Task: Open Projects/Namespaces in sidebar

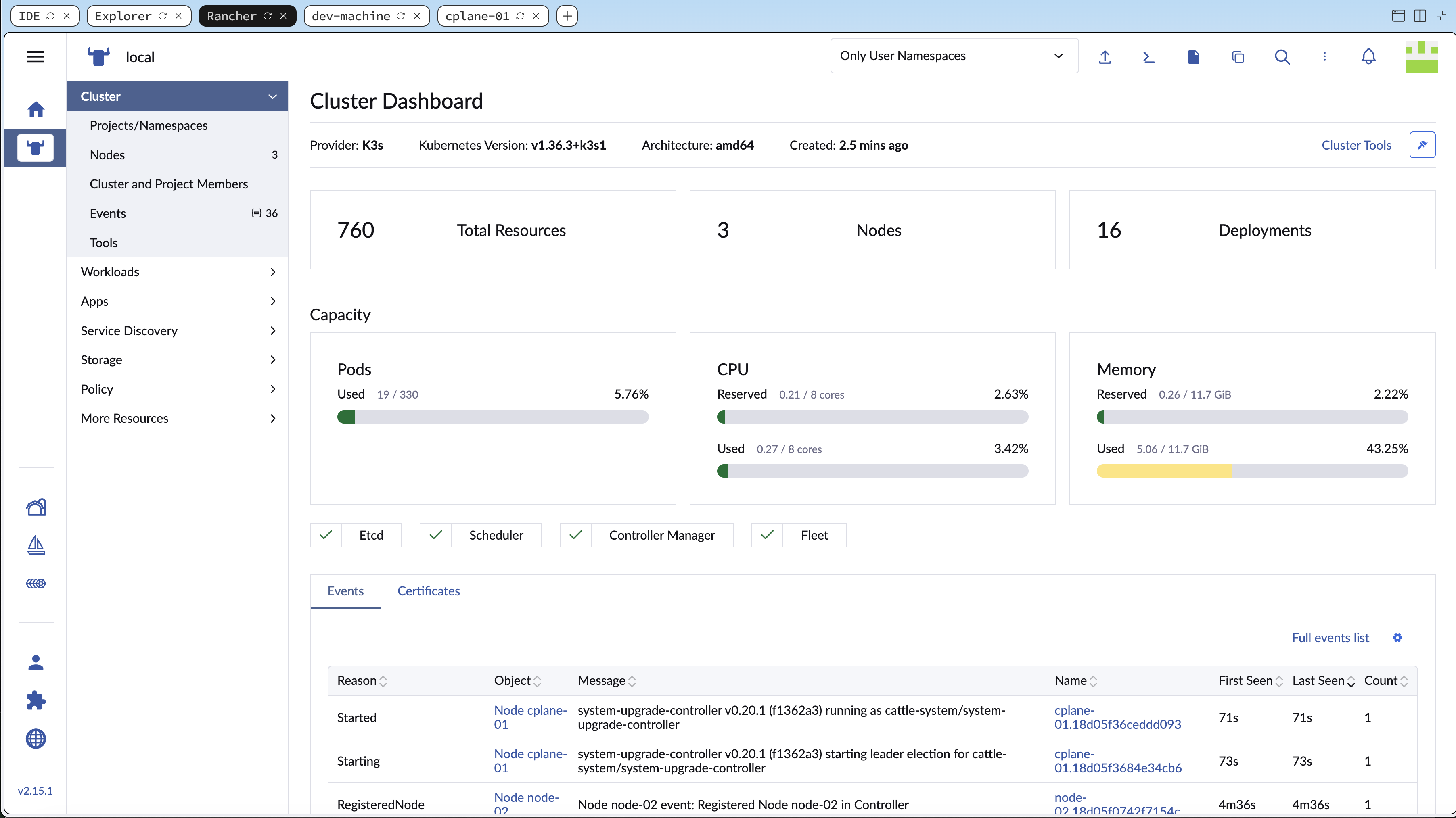Action: (x=177, y=125)
